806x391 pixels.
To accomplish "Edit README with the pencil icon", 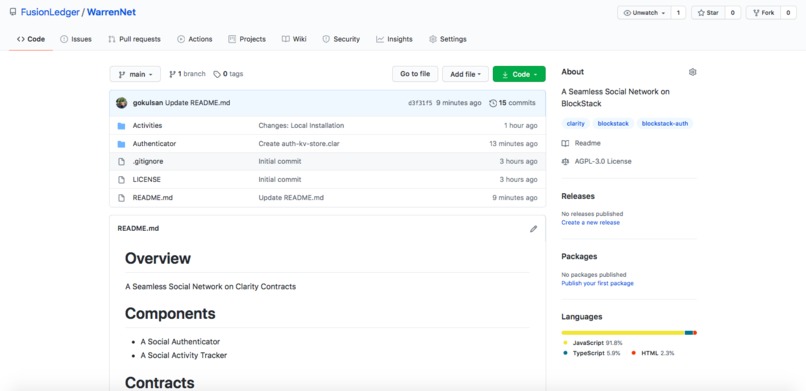I will (x=534, y=229).
